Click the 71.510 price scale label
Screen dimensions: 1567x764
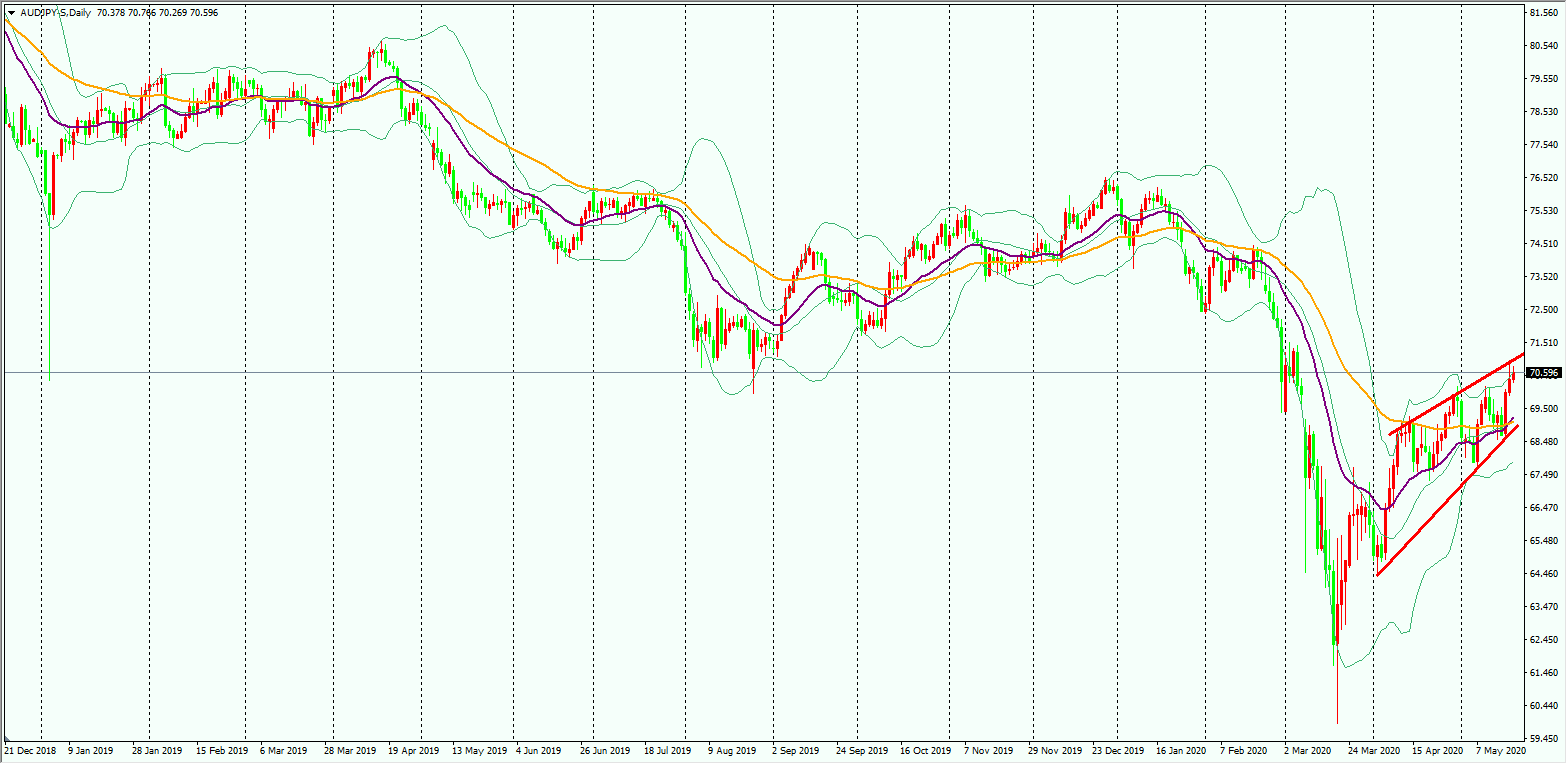tap(1544, 342)
